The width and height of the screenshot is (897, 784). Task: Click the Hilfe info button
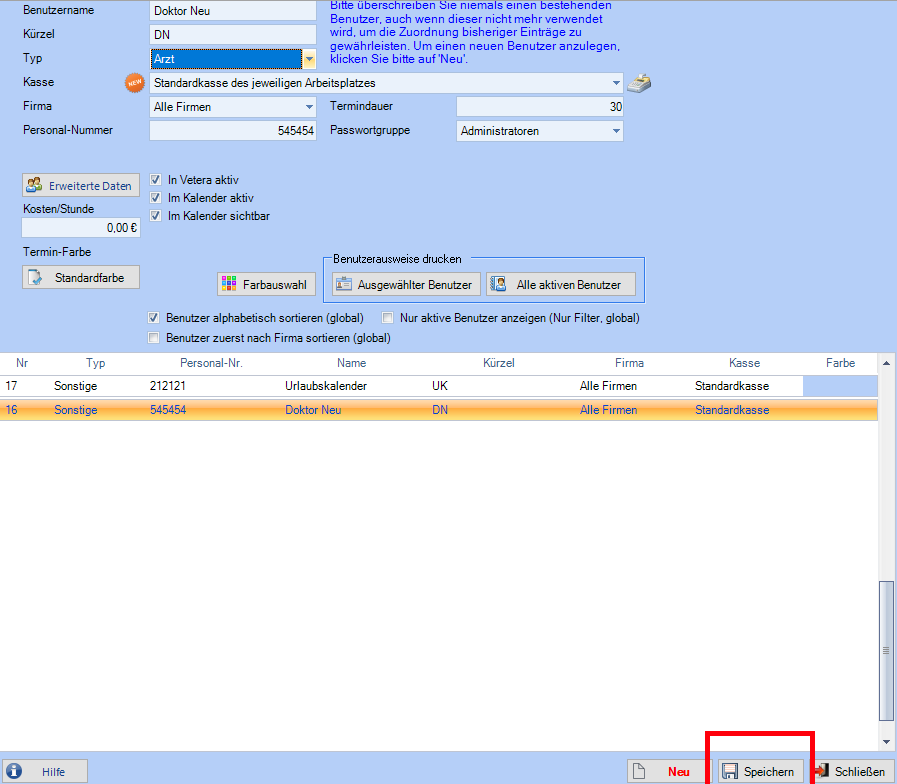(x=45, y=771)
